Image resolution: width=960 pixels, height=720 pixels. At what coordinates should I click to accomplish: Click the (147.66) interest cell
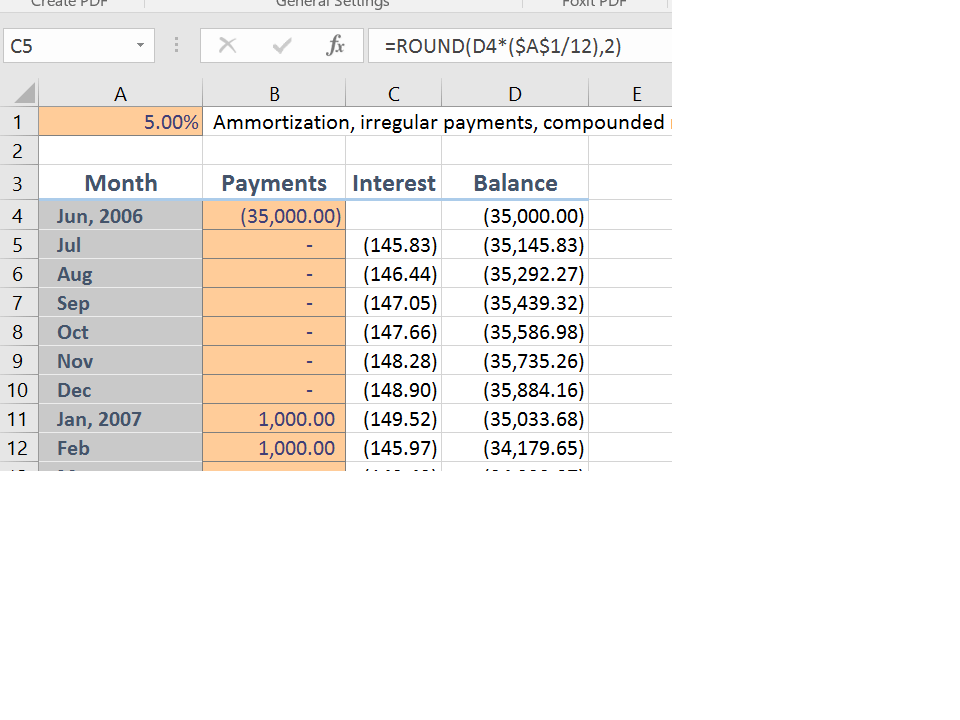(394, 332)
